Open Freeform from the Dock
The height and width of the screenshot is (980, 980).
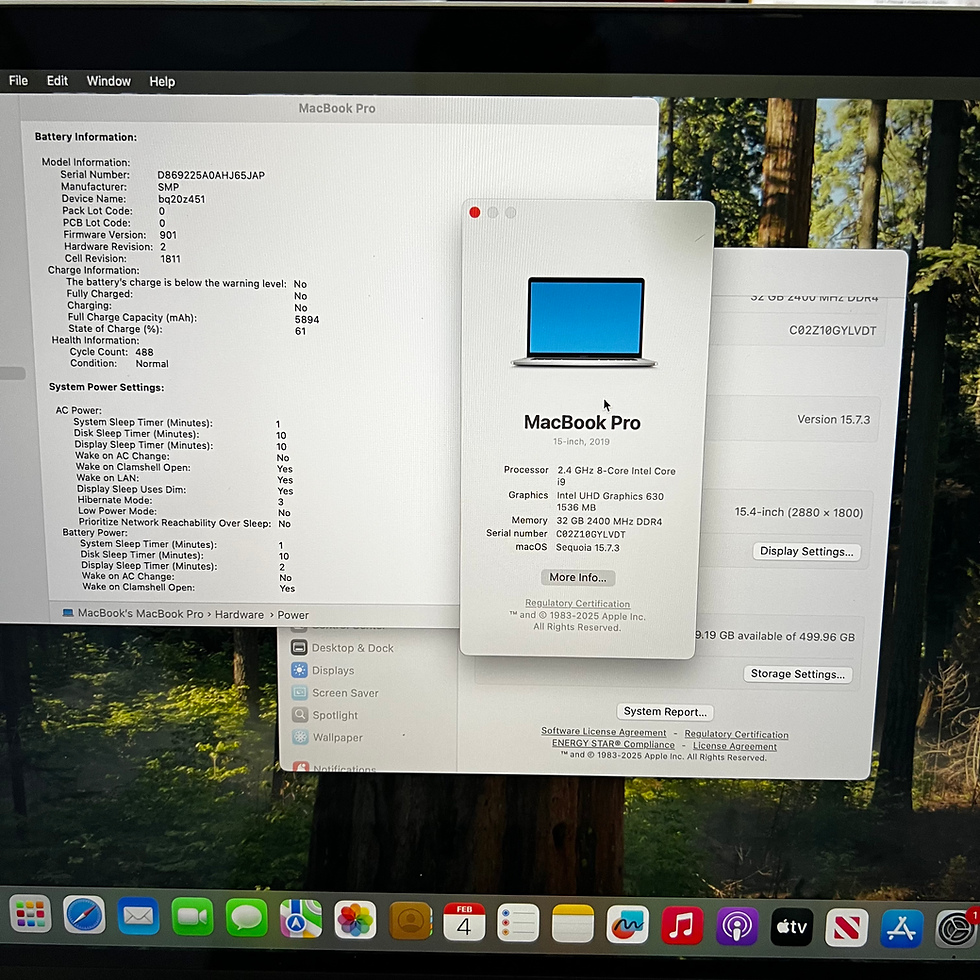pos(628,924)
